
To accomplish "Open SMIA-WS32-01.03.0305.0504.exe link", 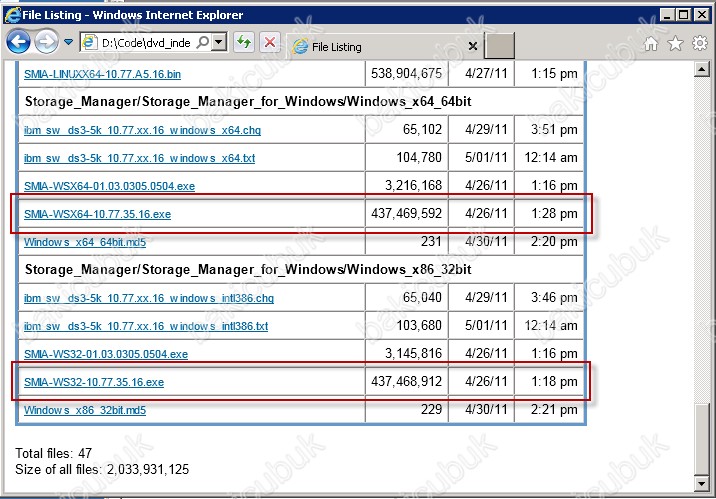I will [106, 354].
